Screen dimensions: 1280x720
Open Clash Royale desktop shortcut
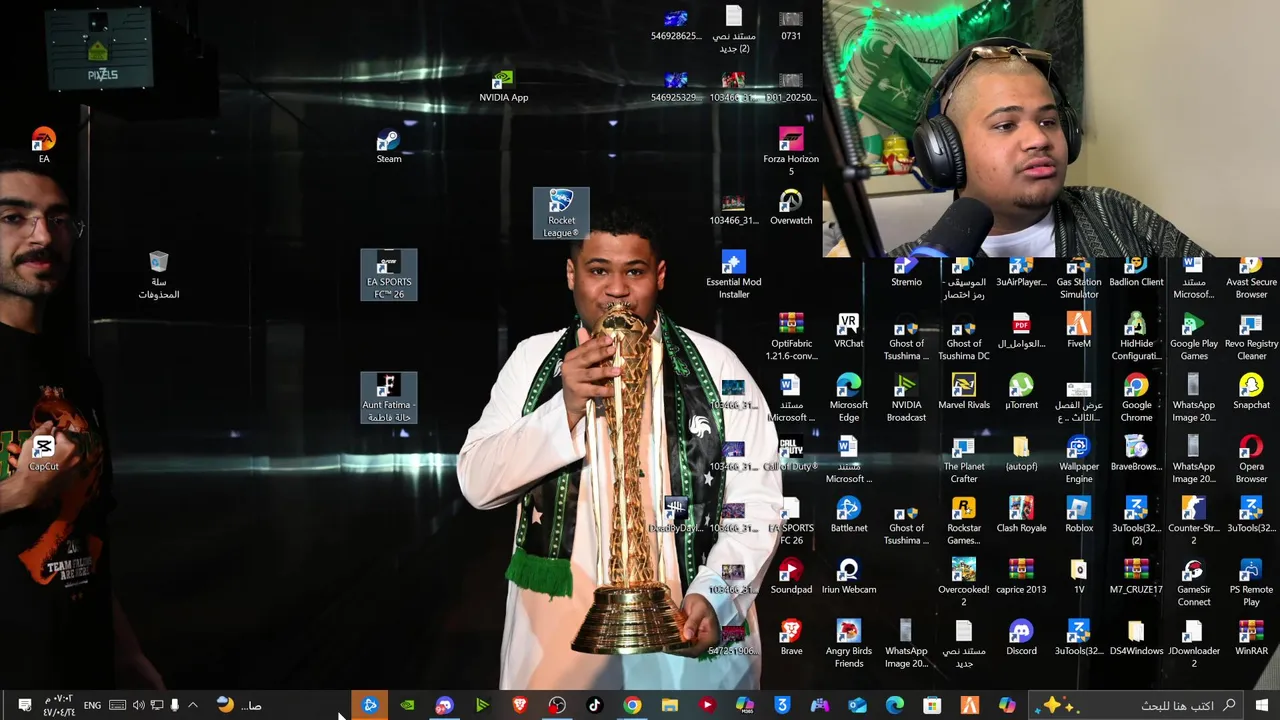click(x=1021, y=515)
